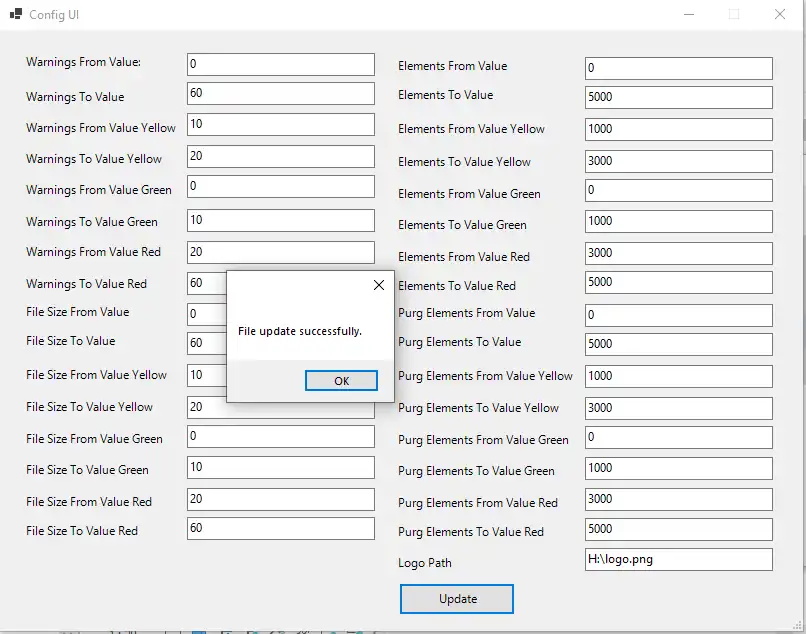Select the Elements To Value Green field
Image resolution: width=806 pixels, height=634 pixels.
(679, 222)
